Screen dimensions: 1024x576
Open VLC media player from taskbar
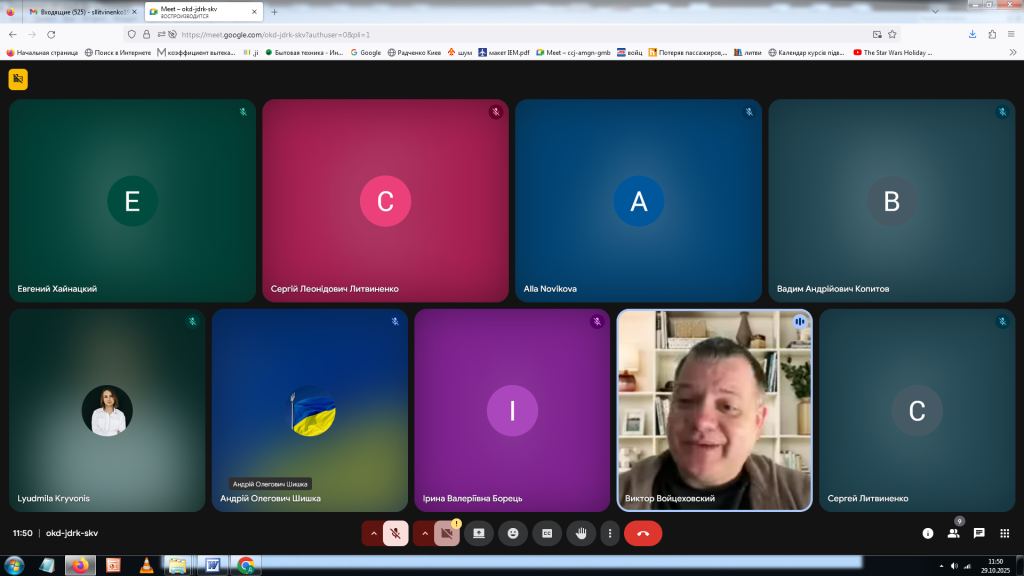click(146, 565)
